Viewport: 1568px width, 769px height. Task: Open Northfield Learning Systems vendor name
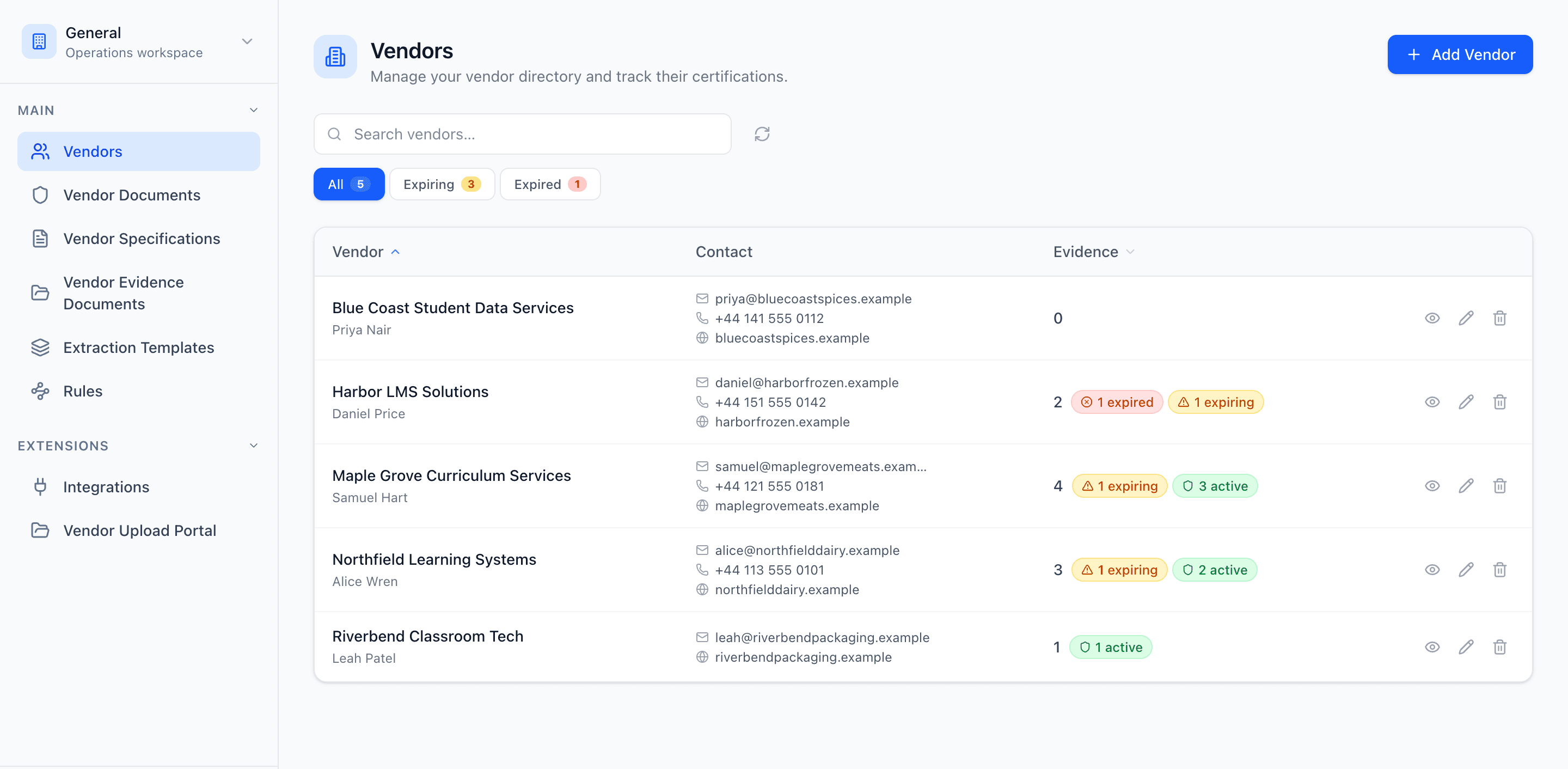[x=434, y=559]
